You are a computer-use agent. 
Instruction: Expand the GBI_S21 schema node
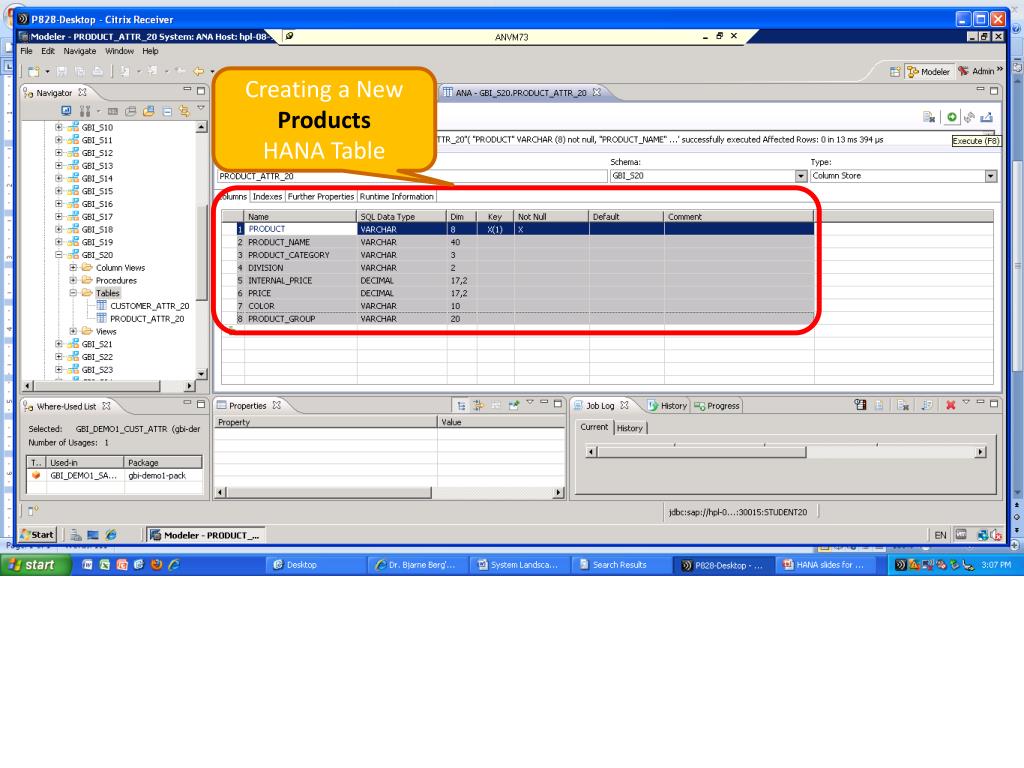click(x=59, y=344)
